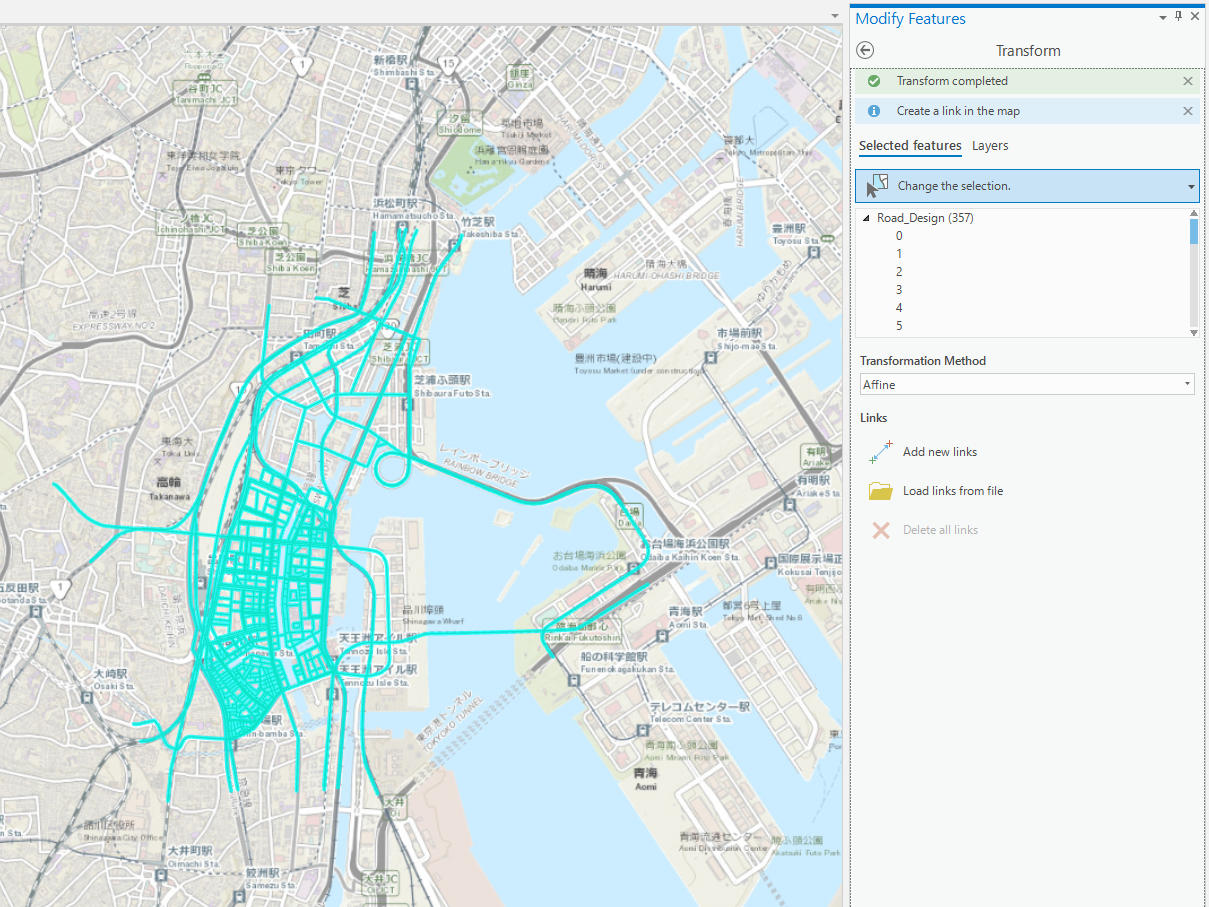Screen dimensions: 1209x907
Task: Click Delete all links
Action: coord(940,530)
